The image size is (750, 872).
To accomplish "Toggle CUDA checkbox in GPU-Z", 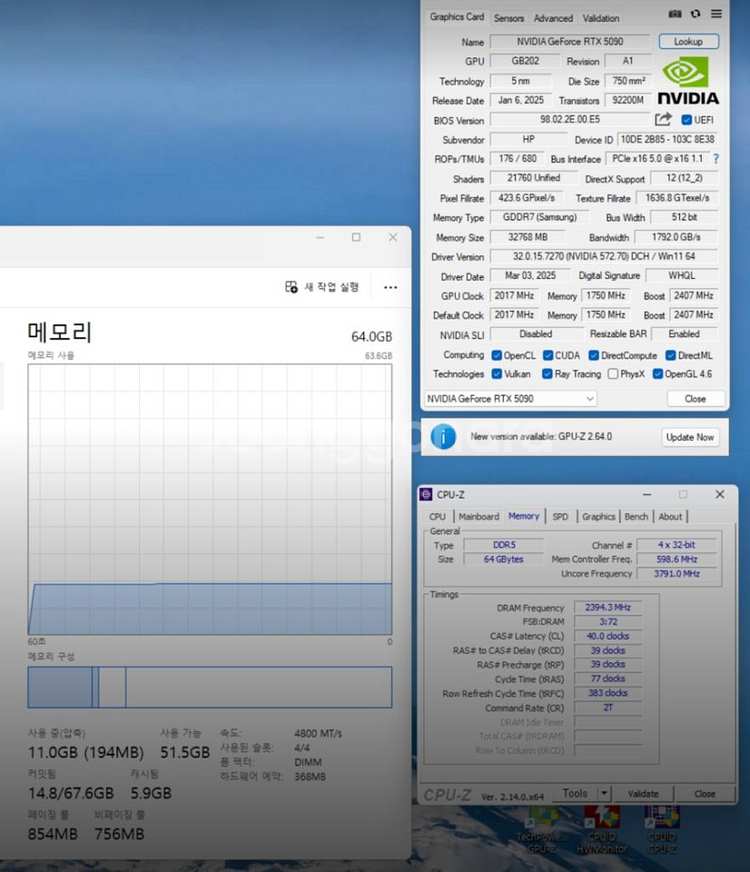I will pyautogui.click(x=548, y=356).
